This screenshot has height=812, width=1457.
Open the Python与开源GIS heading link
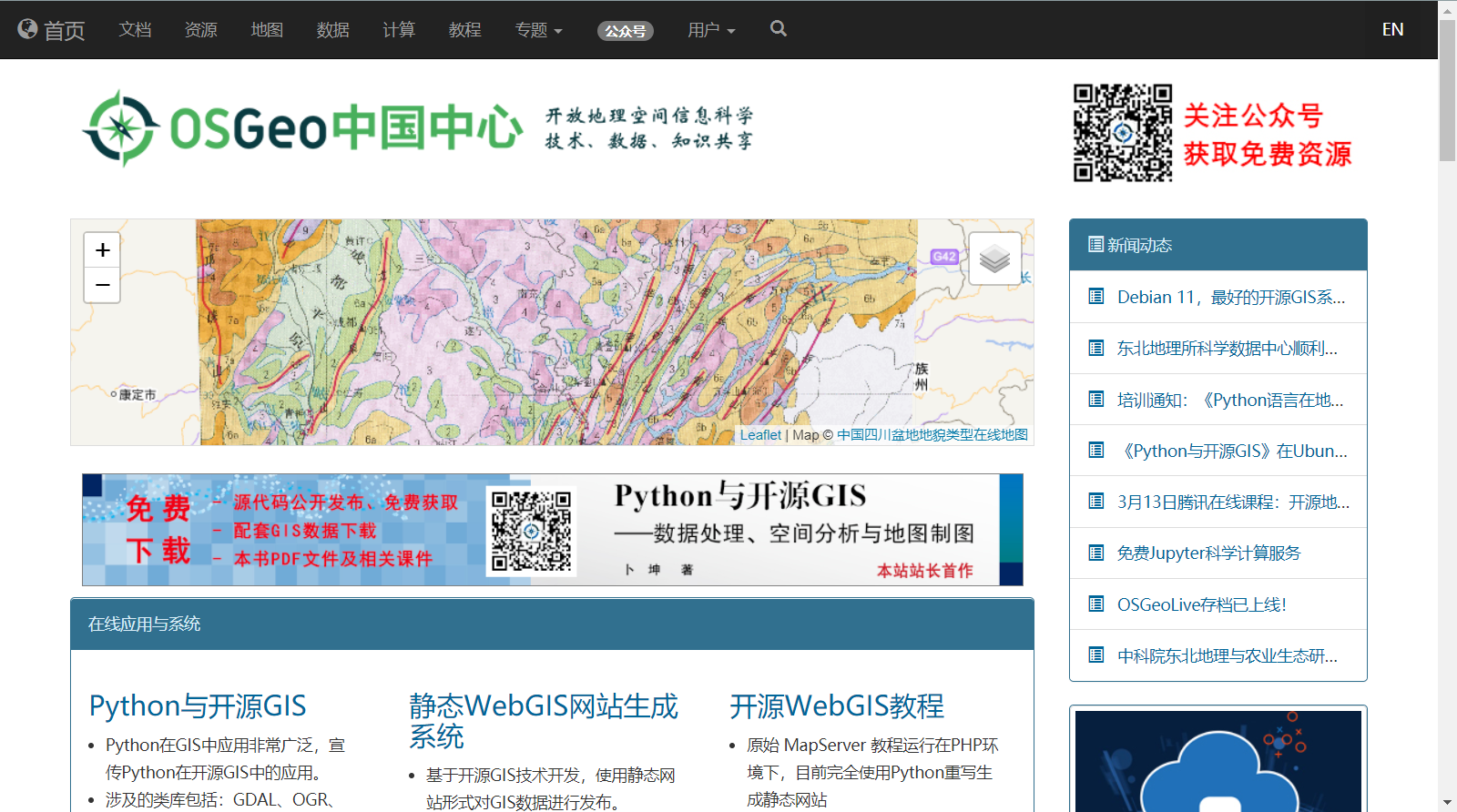(198, 705)
